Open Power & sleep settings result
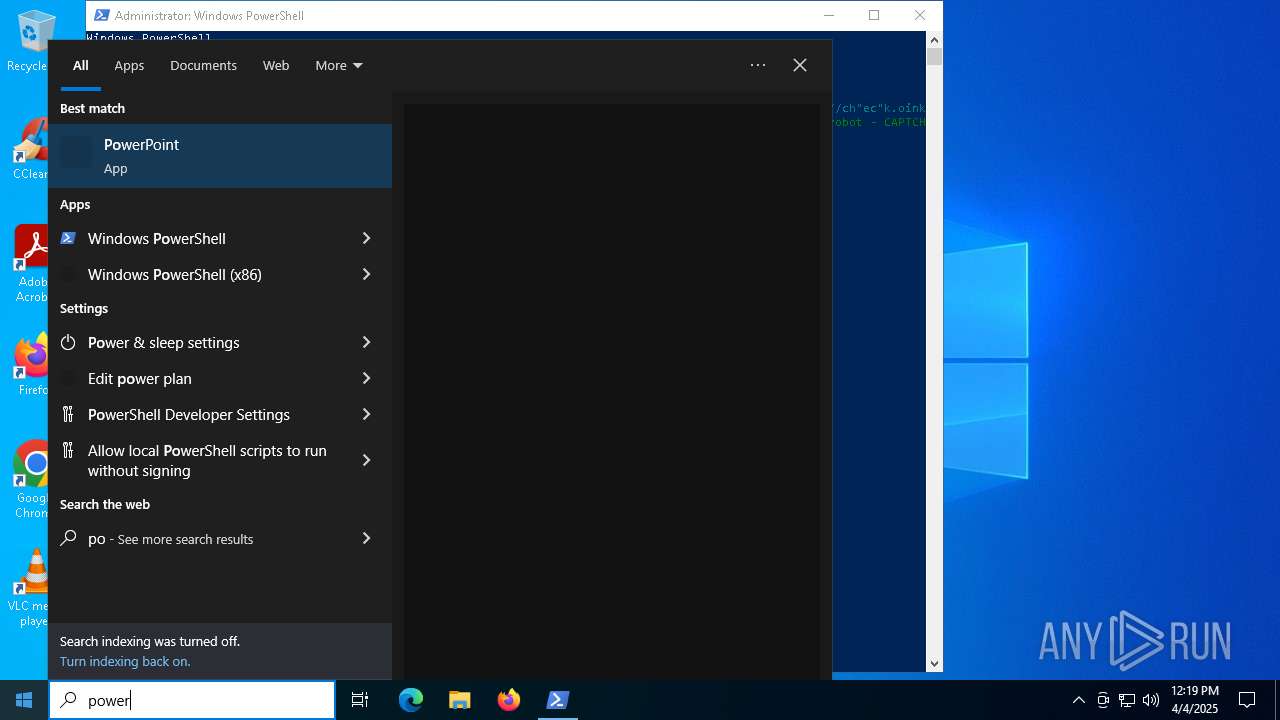The height and width of the screenshot is (720, 1280). [195, 342]
